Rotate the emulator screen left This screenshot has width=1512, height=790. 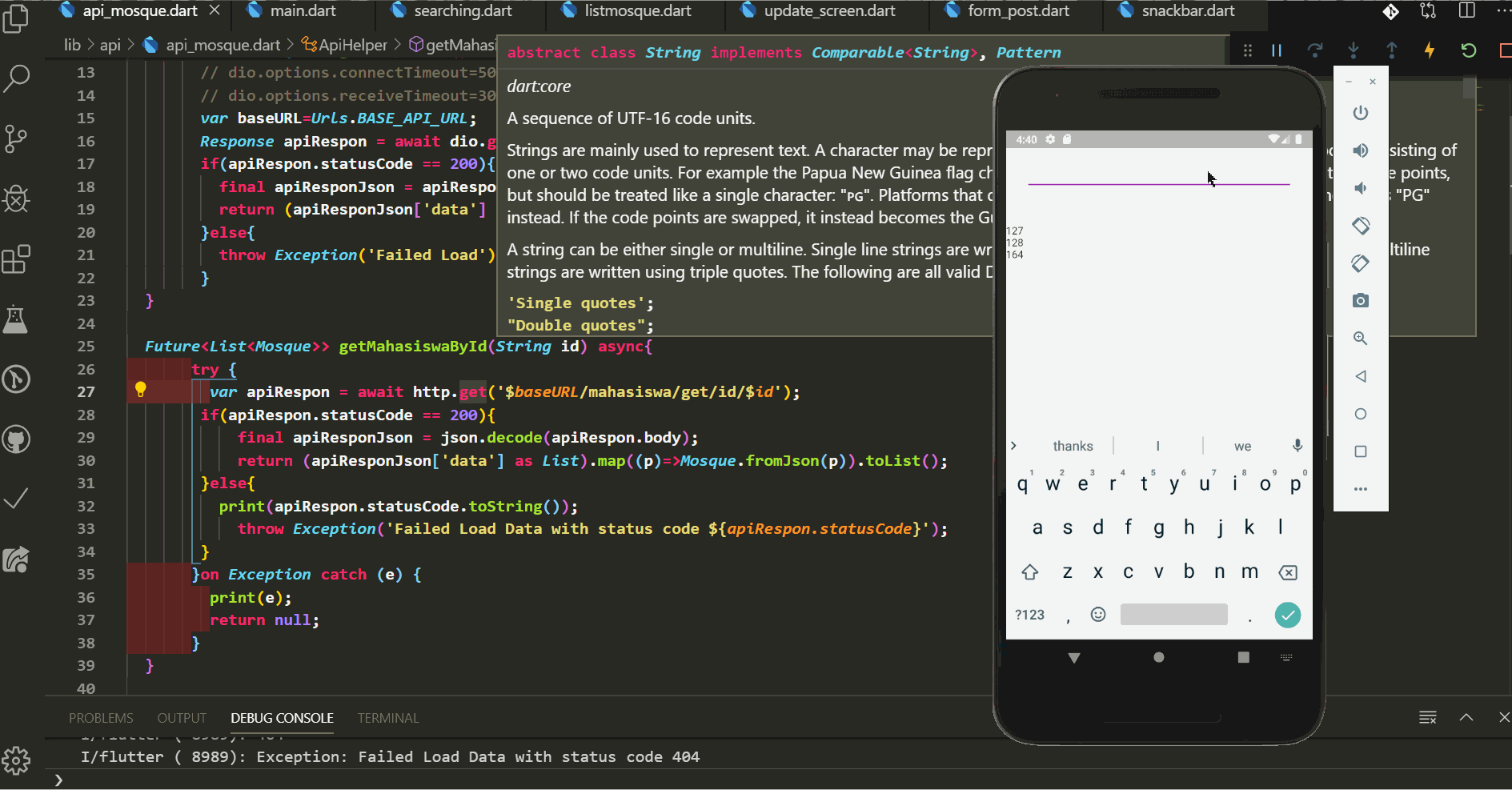pyautogui.click(x=1361, y=226)
